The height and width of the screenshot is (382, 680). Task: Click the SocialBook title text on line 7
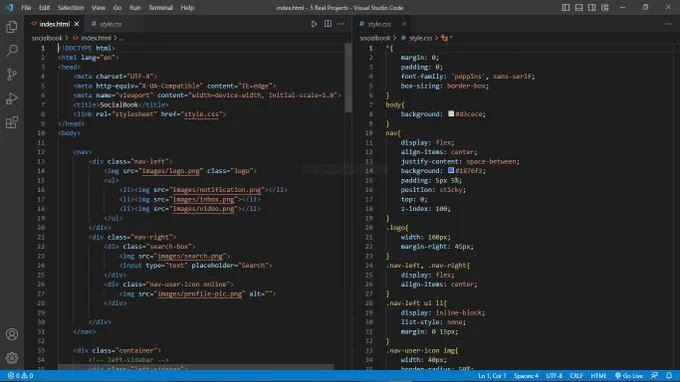(x=119, y=104)
